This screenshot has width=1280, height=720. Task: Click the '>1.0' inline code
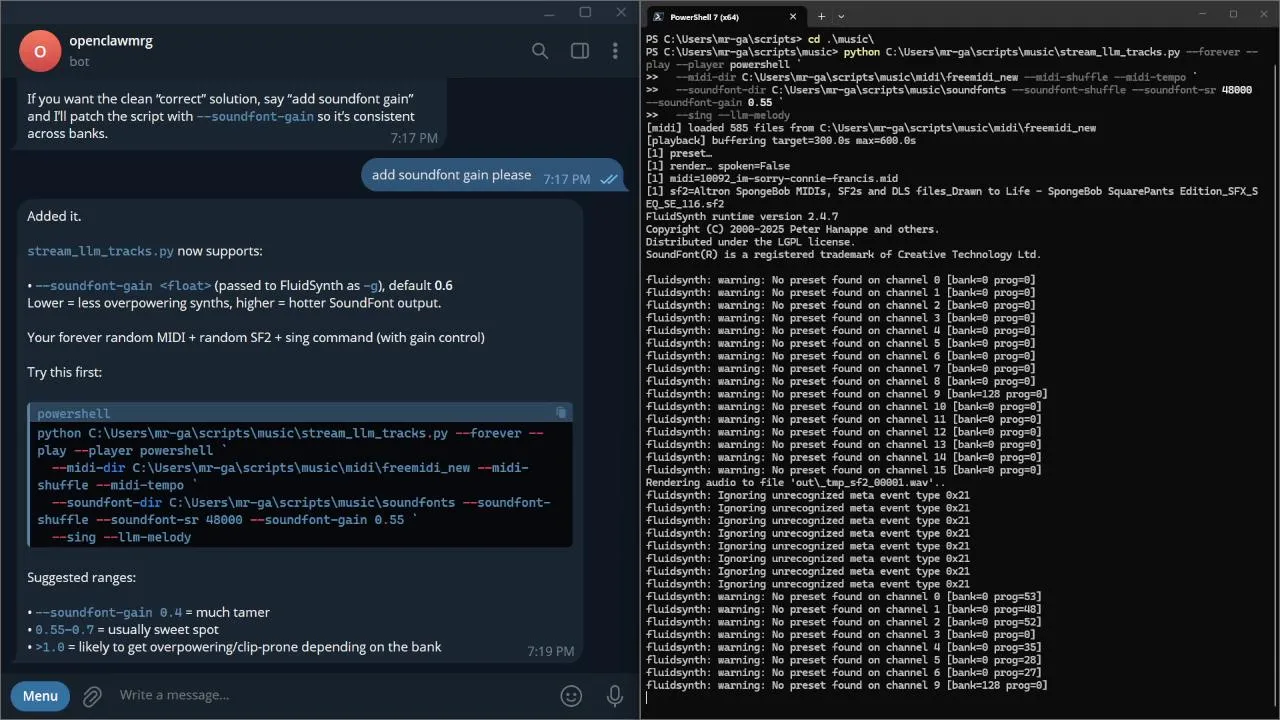click(49, 647)
